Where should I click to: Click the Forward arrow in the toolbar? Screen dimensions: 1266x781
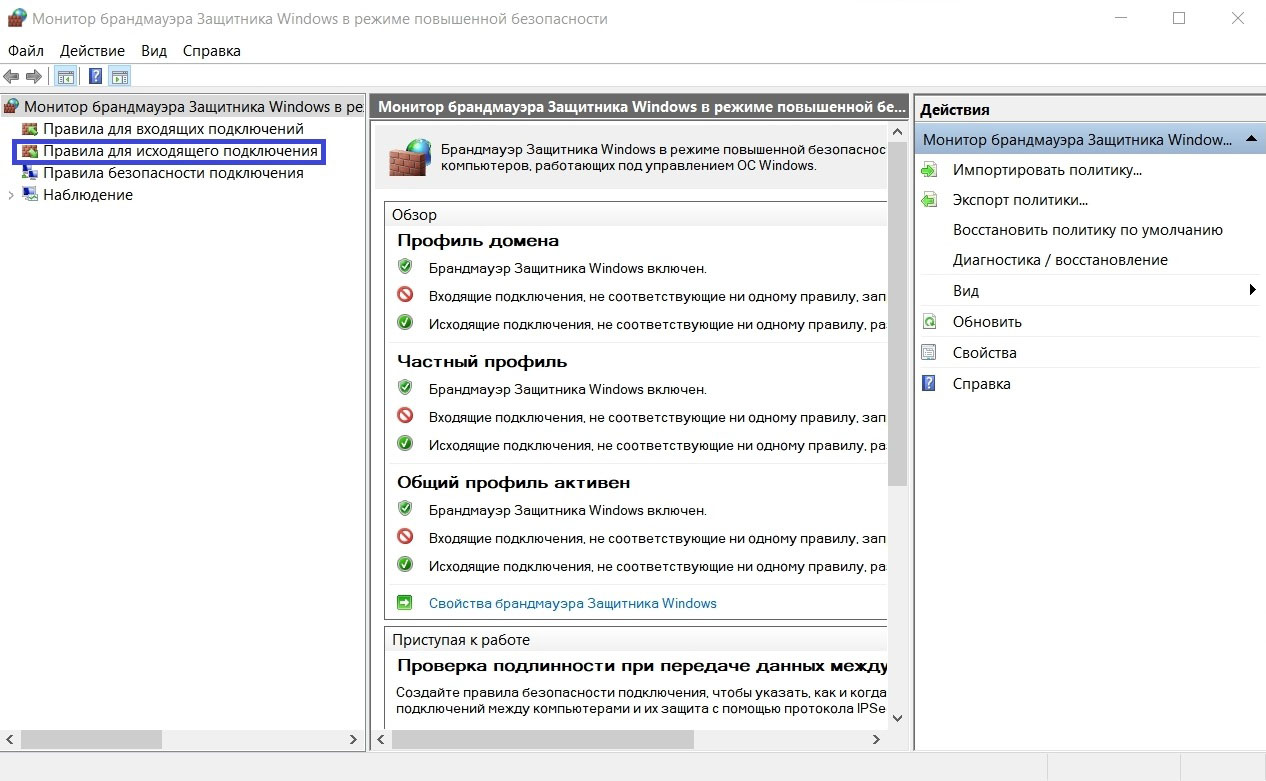coord(34,76)
